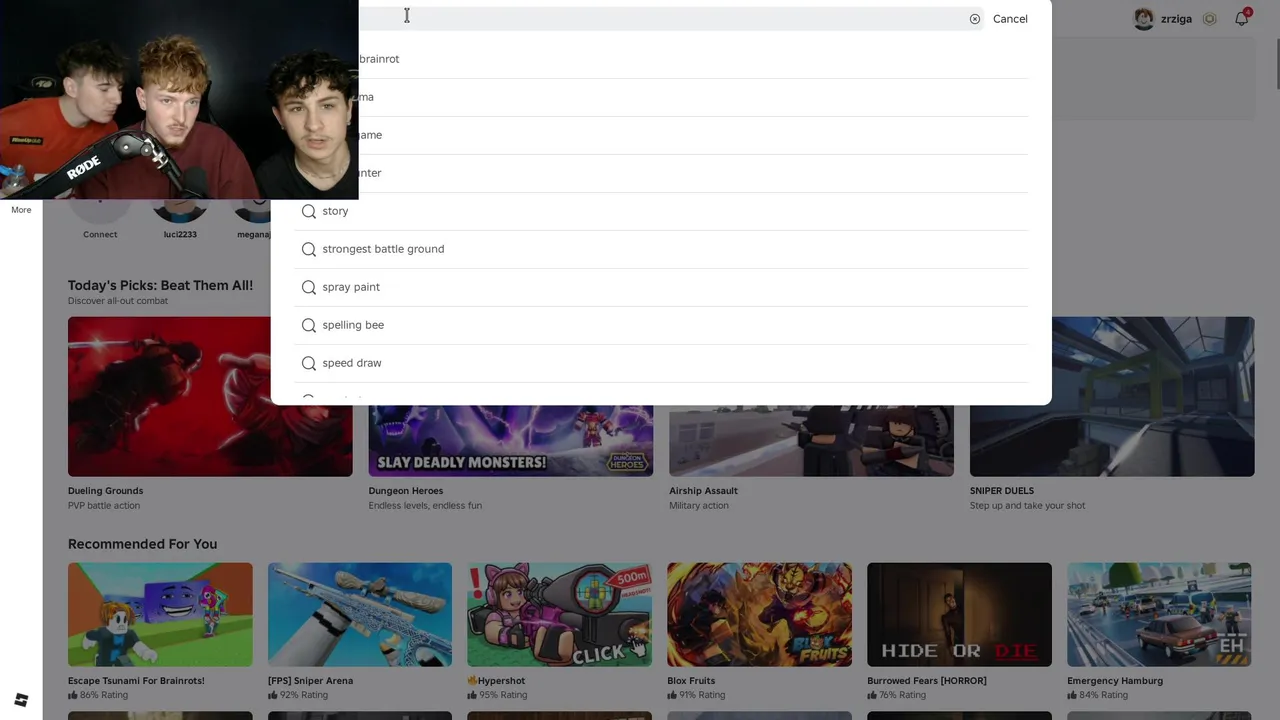Open the Robux icon next to zrziga
Image resolution: width=1280 pixels, height=720 pixels.
(1210, 19)
